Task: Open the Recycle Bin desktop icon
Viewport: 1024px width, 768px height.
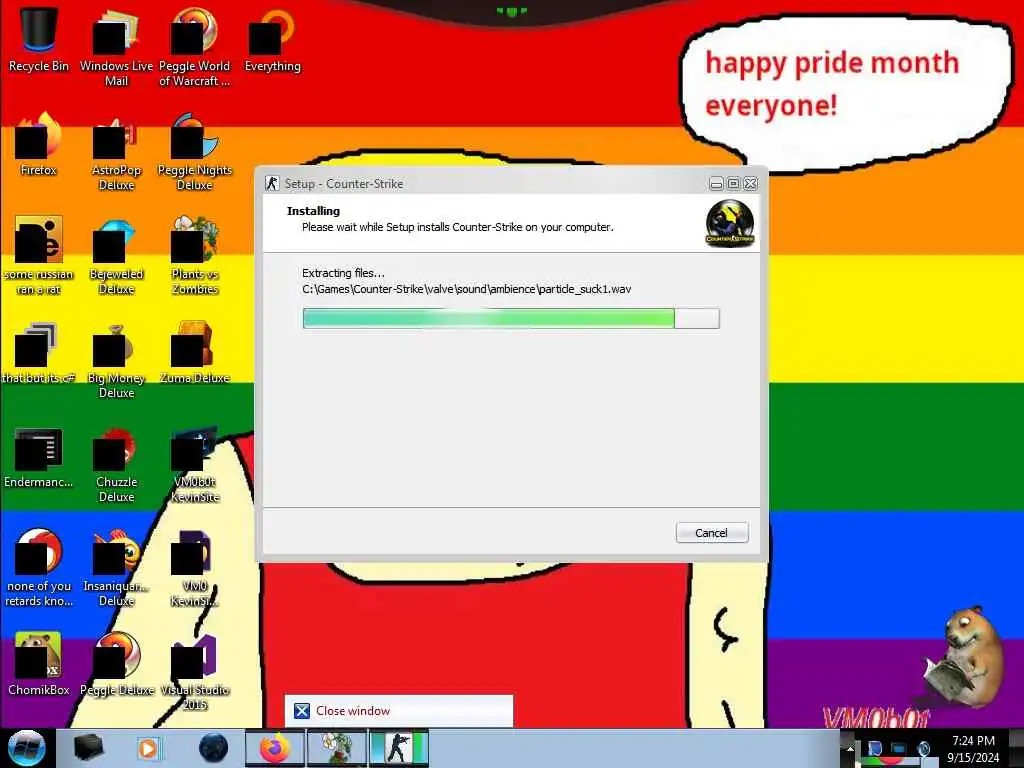Action: pos(39,40)
